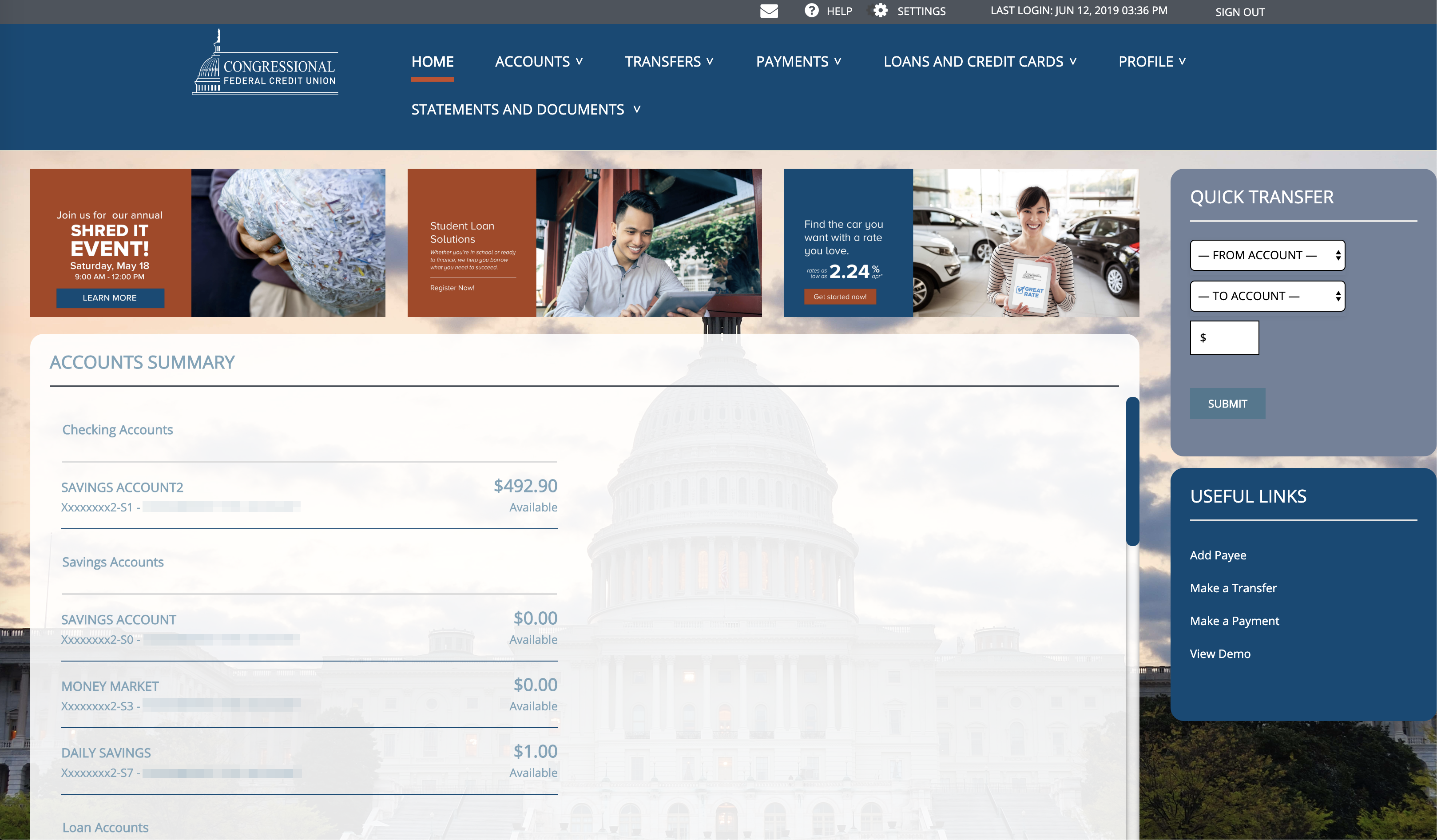Click the Xxxxxxxx2-S3 account number
The image size is (1437, 840).
pos(97,706)
